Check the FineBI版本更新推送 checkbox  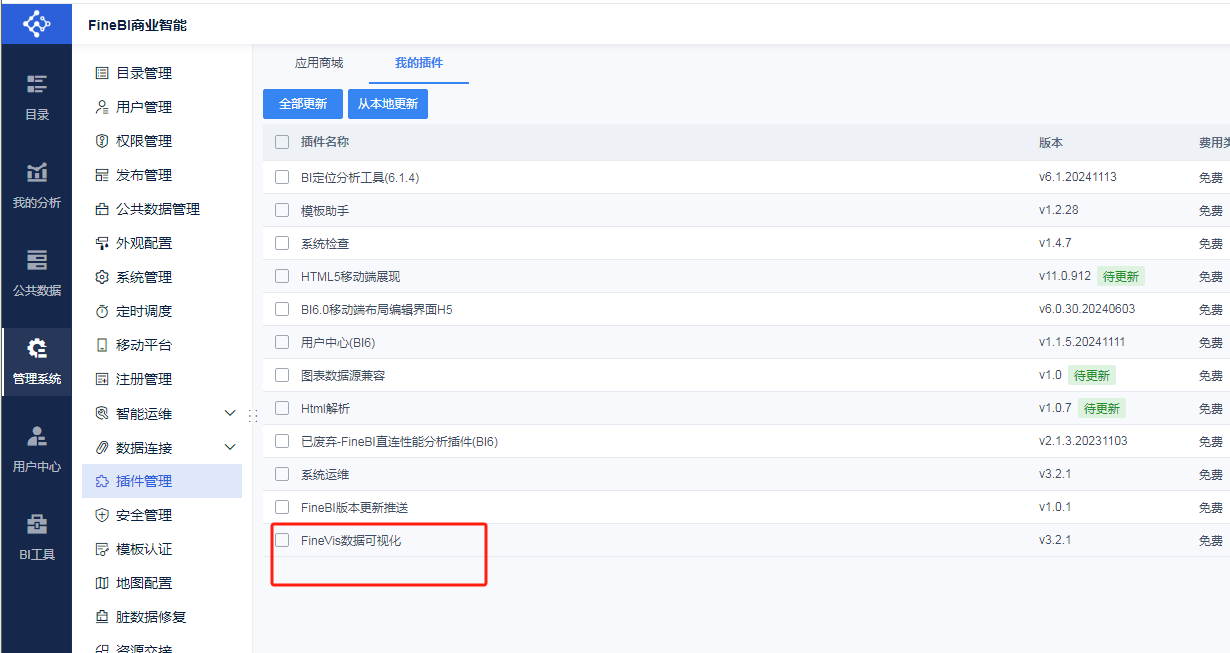(x=282, y=507)
